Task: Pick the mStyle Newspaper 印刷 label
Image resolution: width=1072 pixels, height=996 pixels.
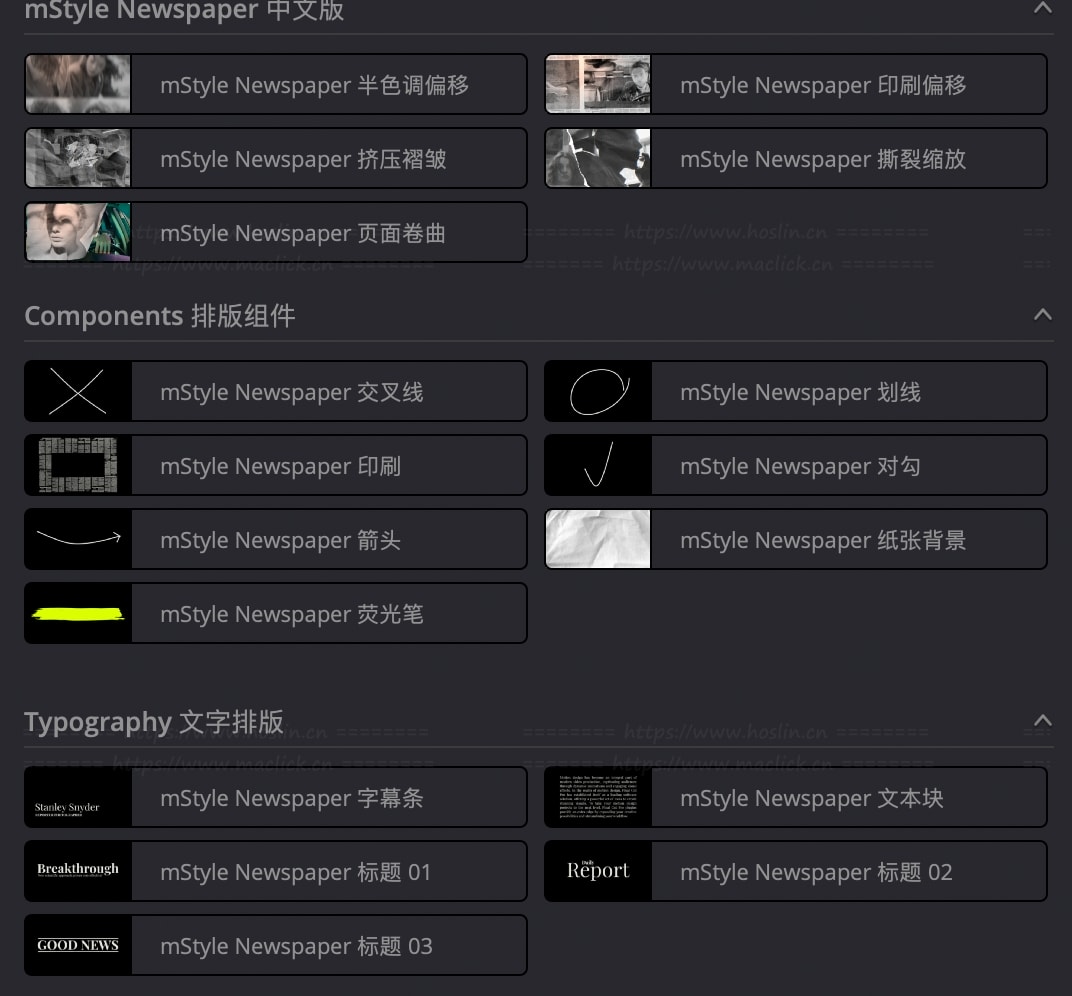Action: click(280, 466)
